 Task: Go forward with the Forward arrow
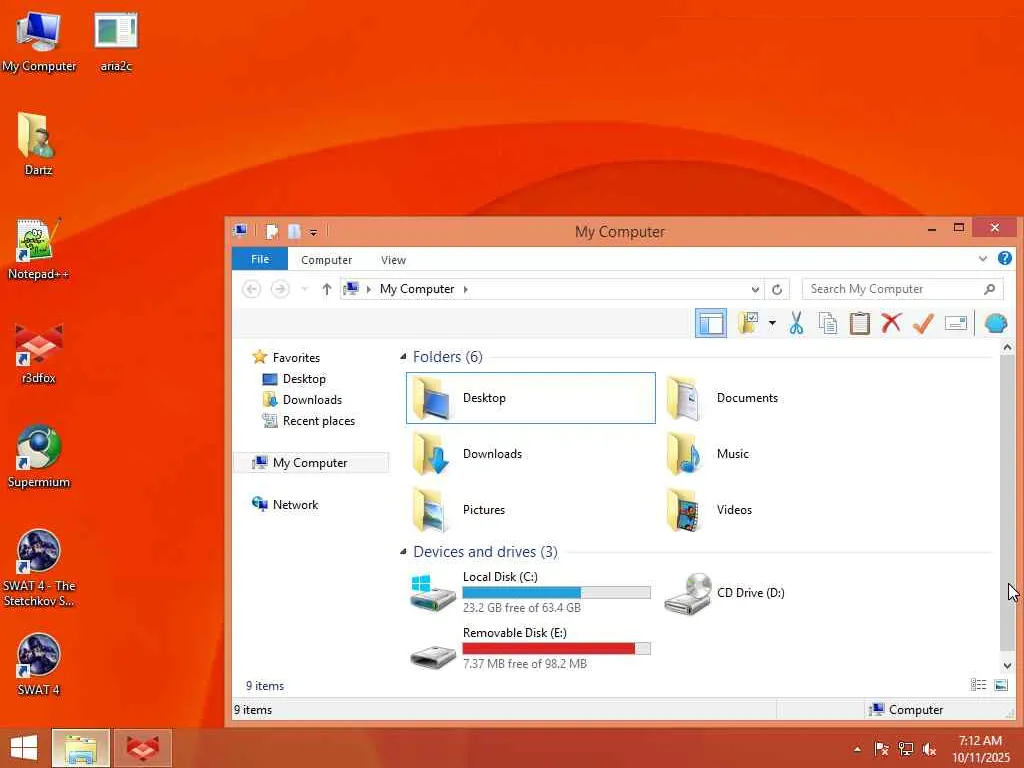tap(280, 289)
